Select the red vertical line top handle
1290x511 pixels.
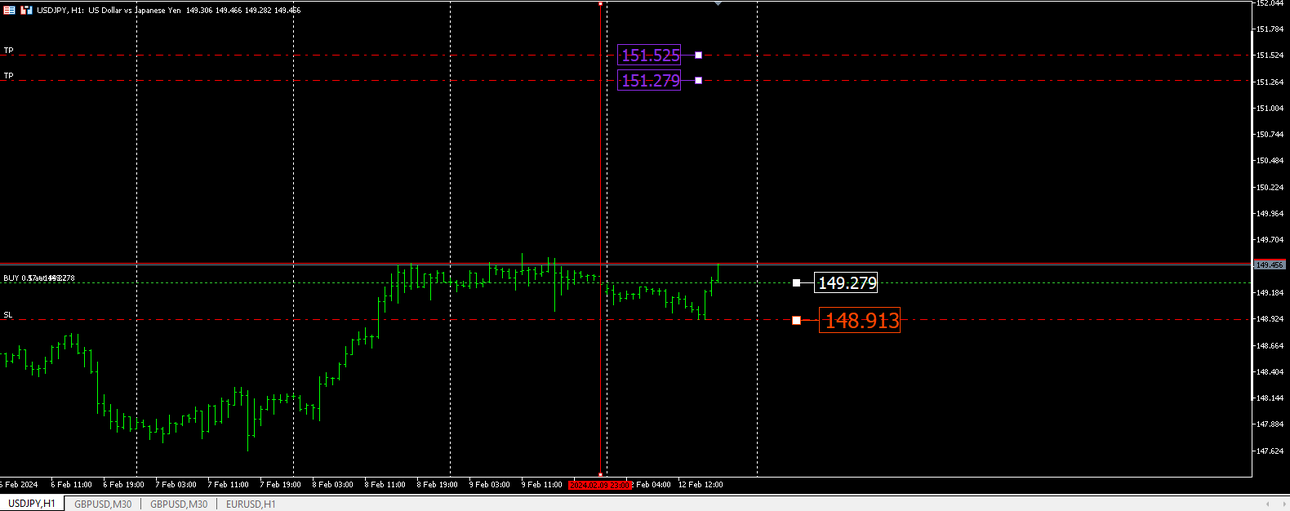click(x=600, y=4)
